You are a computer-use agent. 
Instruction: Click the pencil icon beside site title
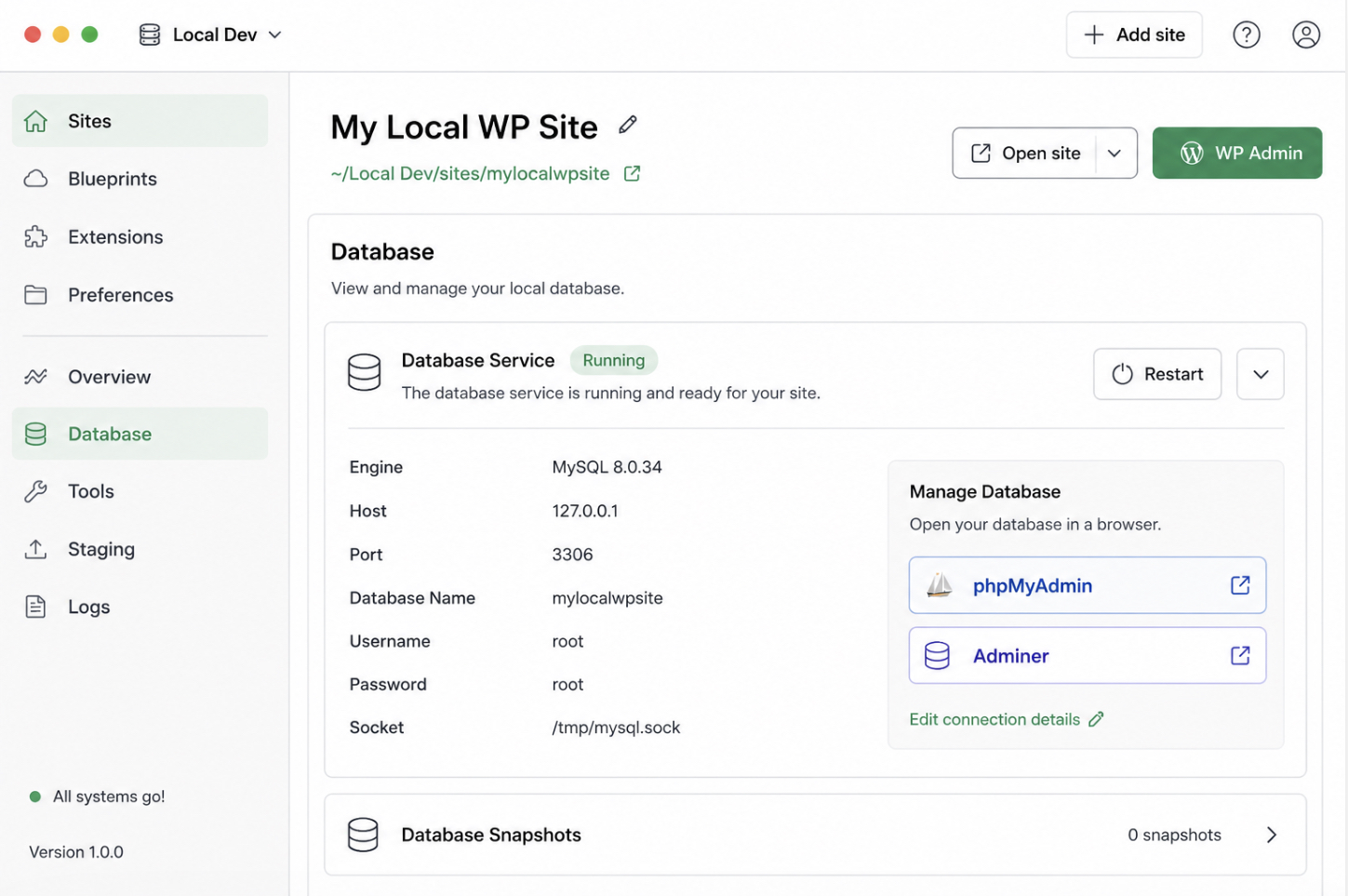coord(628,125)
